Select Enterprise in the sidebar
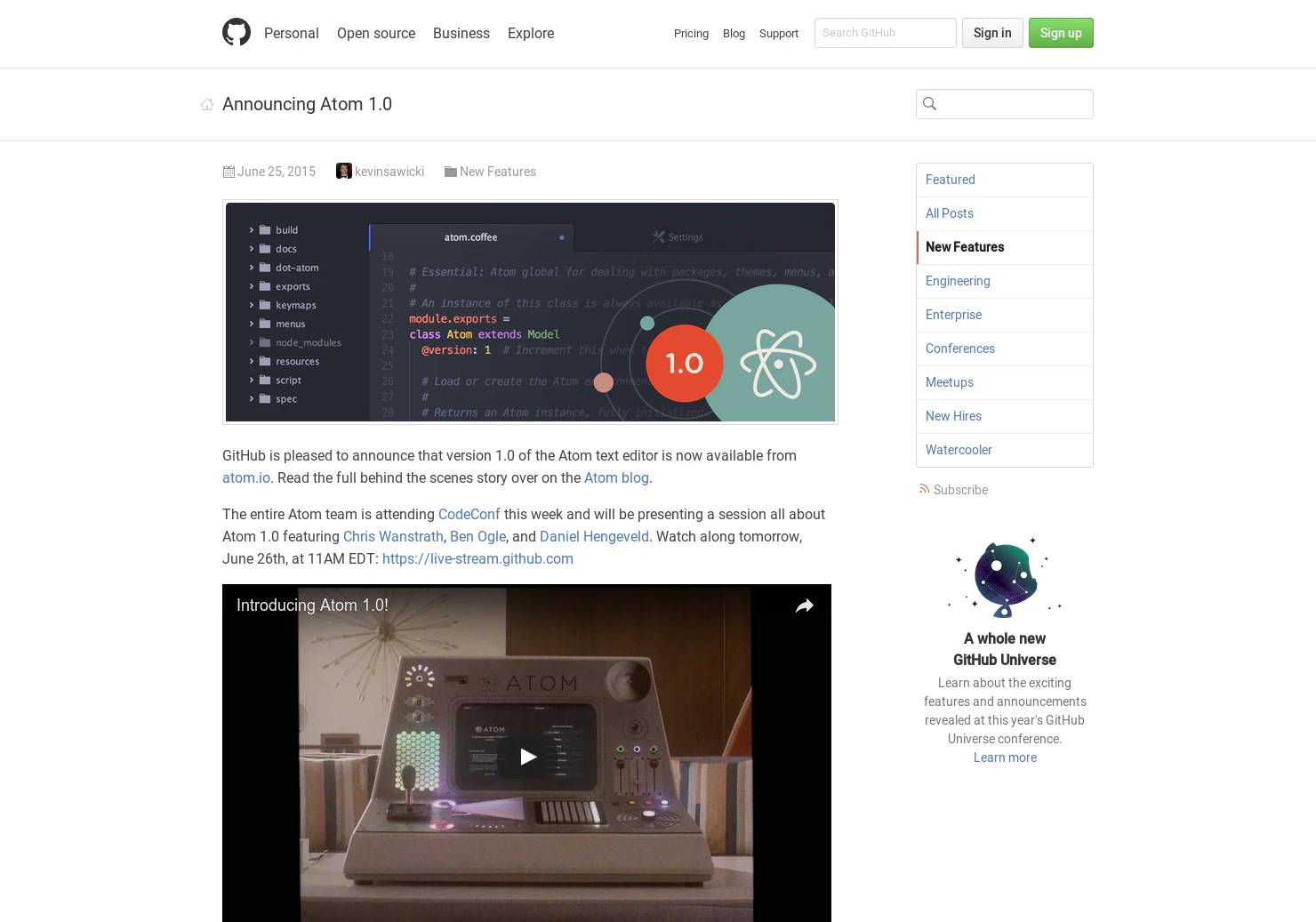1316x922 pixels. (x=1005, y=315)
